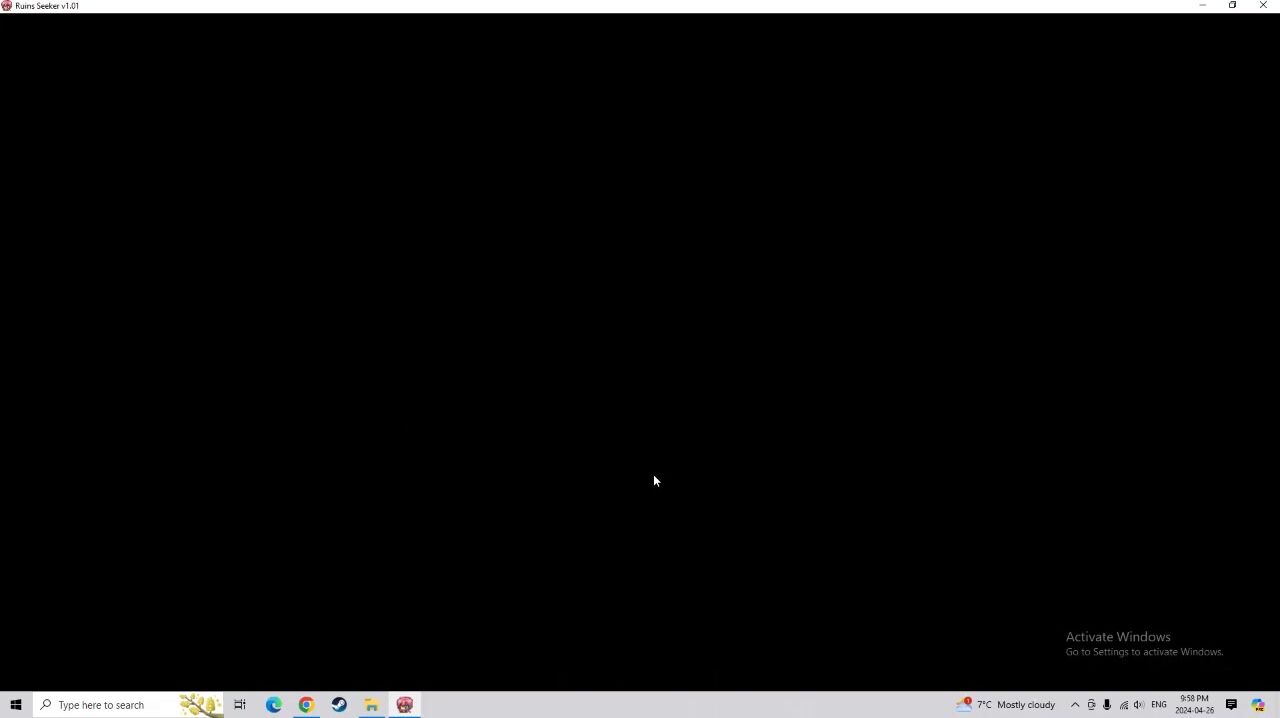Click the Ruins Seeker taskbar icon
Viewport: 1280px width, 718px height.
[x=405, y=705]
